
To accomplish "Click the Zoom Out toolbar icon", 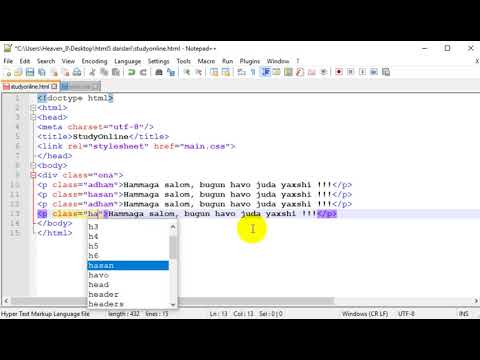I will (x=199, y=72).
